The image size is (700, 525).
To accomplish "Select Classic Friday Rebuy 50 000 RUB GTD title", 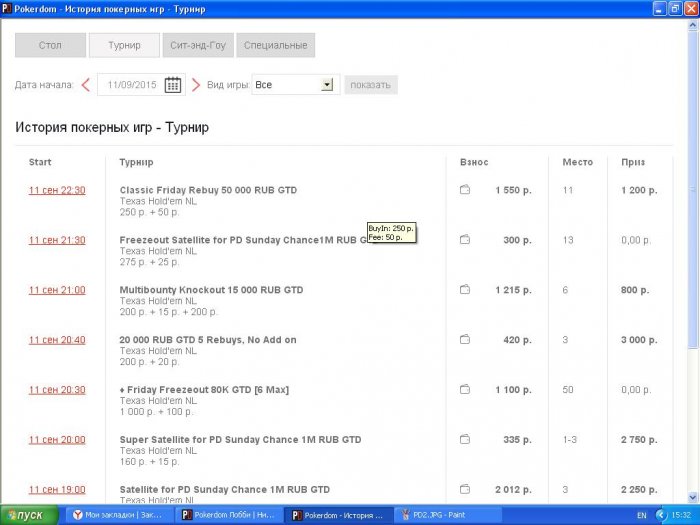I will [x=208, y=190].
